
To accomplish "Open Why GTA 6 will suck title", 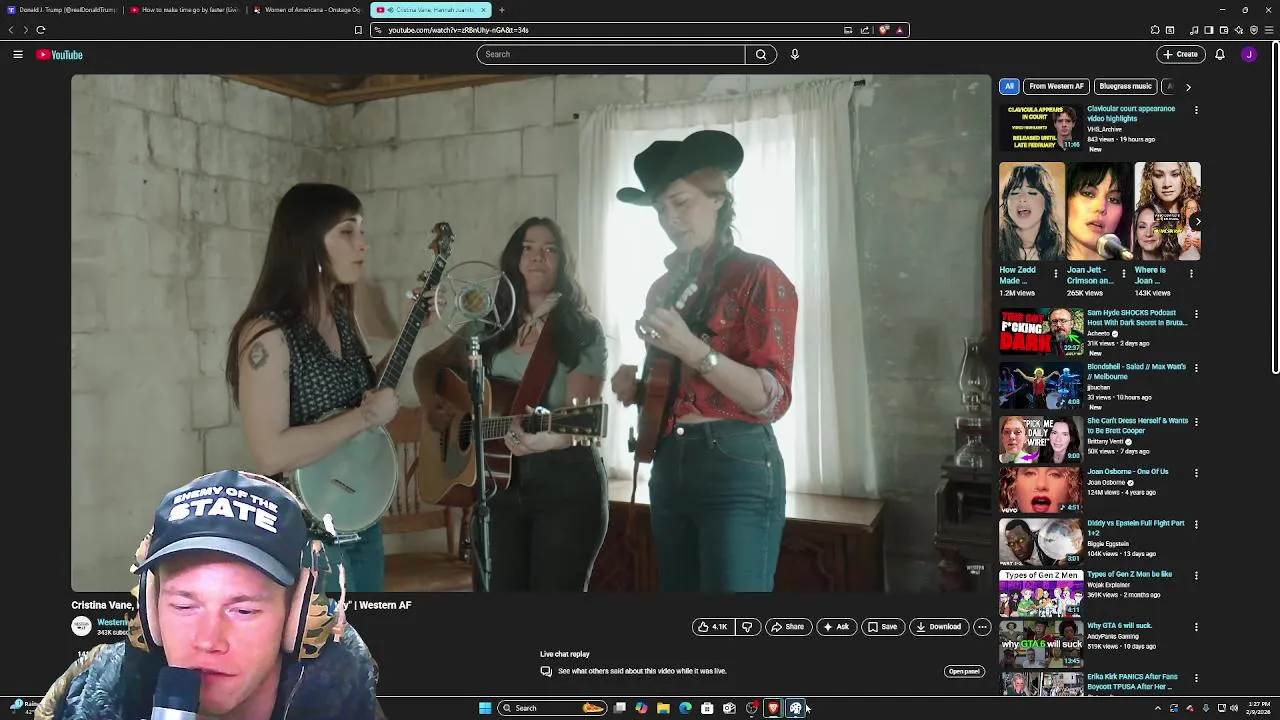I will [x=1120, y=626].
